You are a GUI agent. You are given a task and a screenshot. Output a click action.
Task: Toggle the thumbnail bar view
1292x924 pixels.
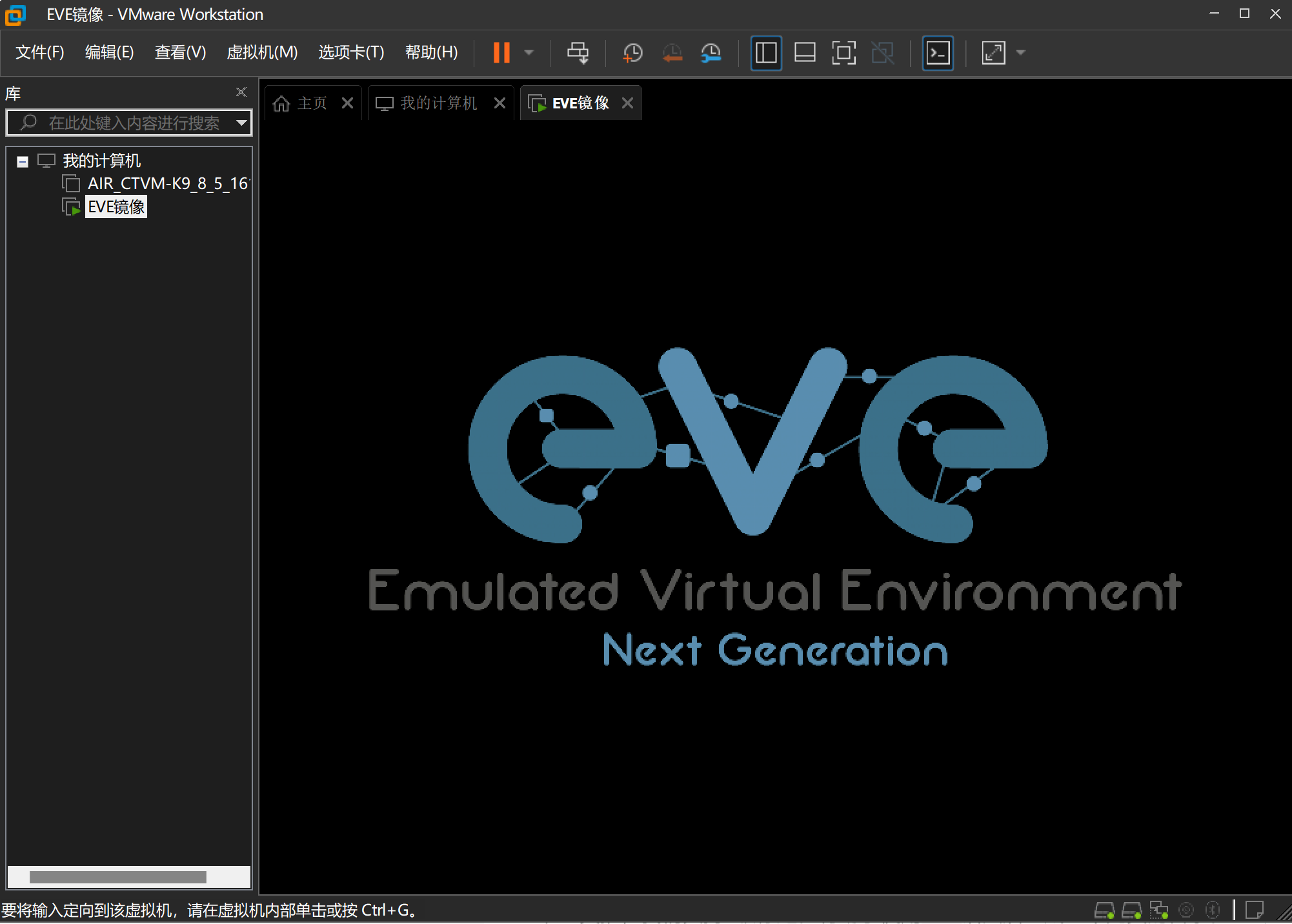[805, 53]
